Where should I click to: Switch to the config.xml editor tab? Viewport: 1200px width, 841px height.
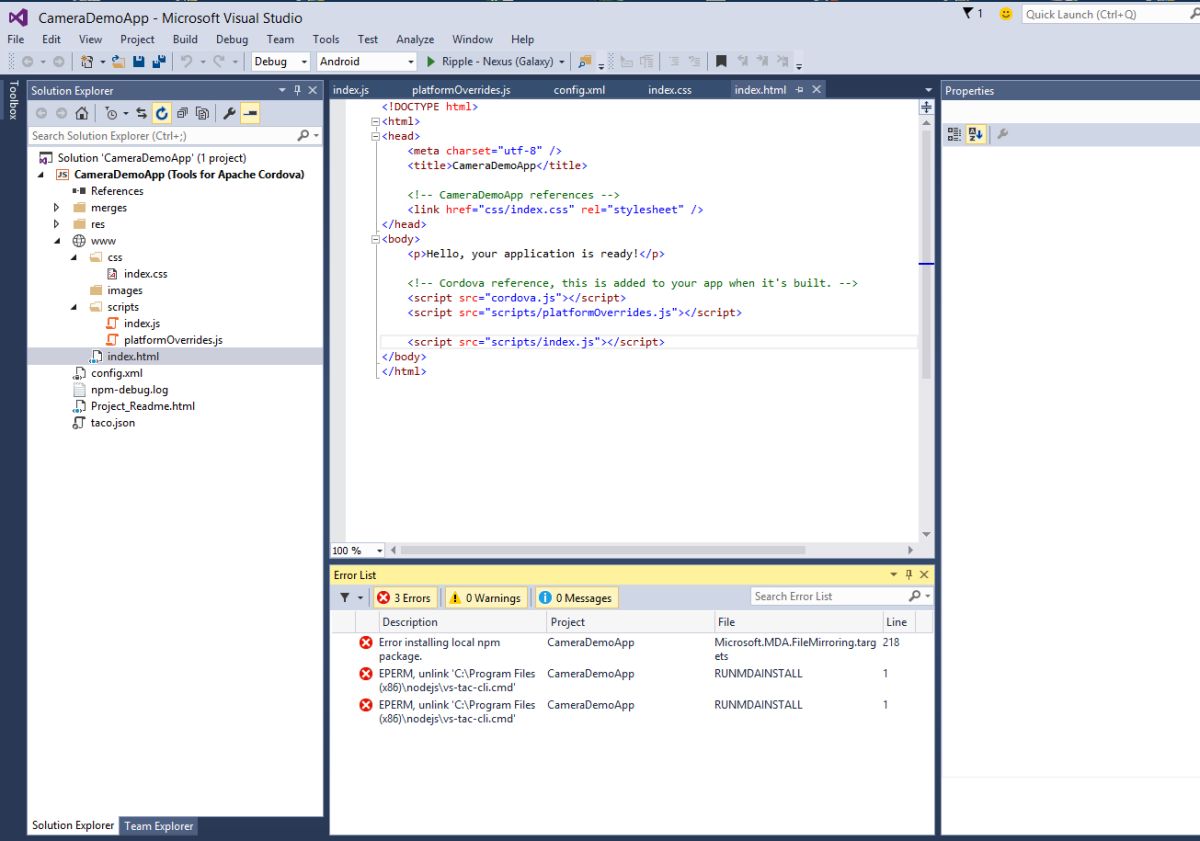coord(579,90)
